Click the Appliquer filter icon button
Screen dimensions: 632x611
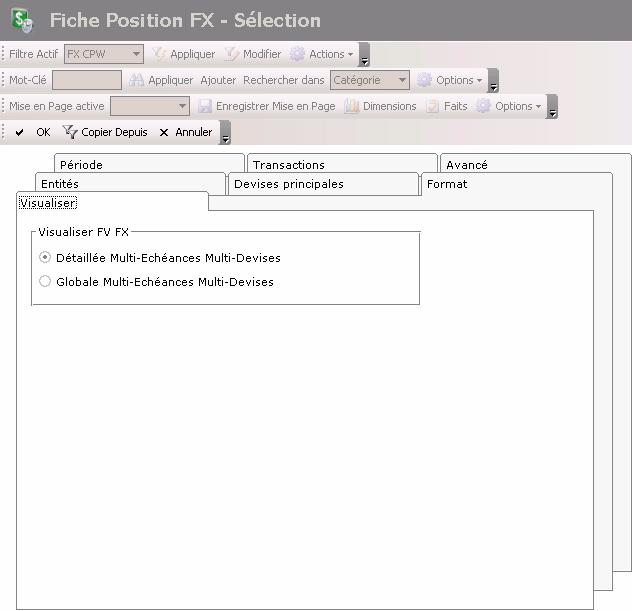tap(159, 54)
